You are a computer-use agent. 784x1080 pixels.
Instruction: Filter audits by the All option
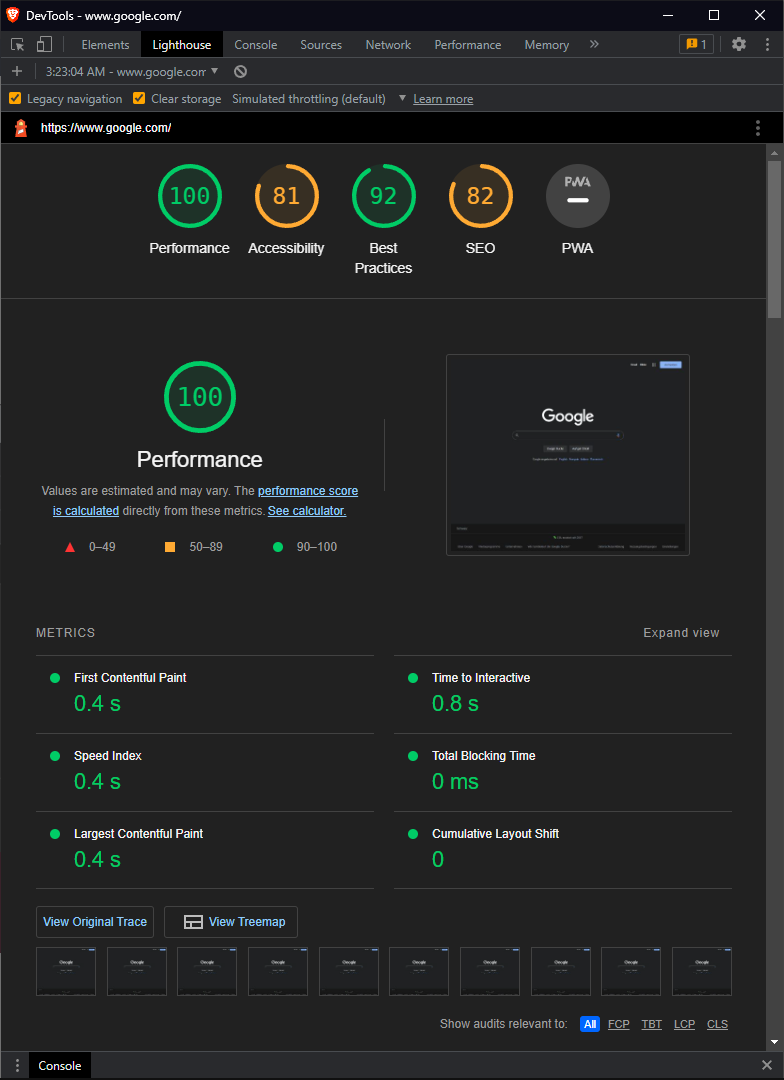590,1024
